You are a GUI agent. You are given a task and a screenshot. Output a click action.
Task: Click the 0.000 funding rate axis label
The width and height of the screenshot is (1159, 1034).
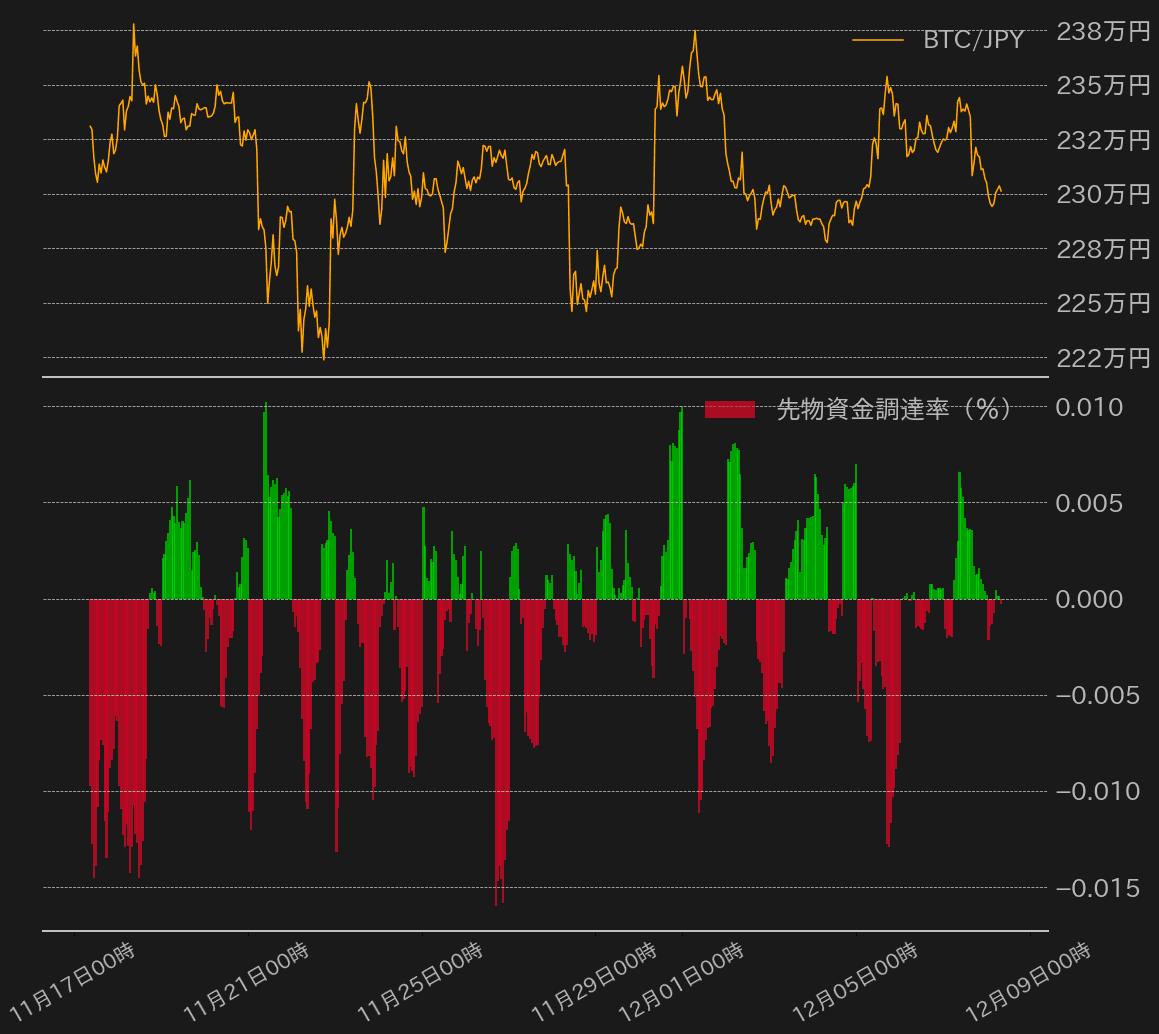[x=1089, y=599]
